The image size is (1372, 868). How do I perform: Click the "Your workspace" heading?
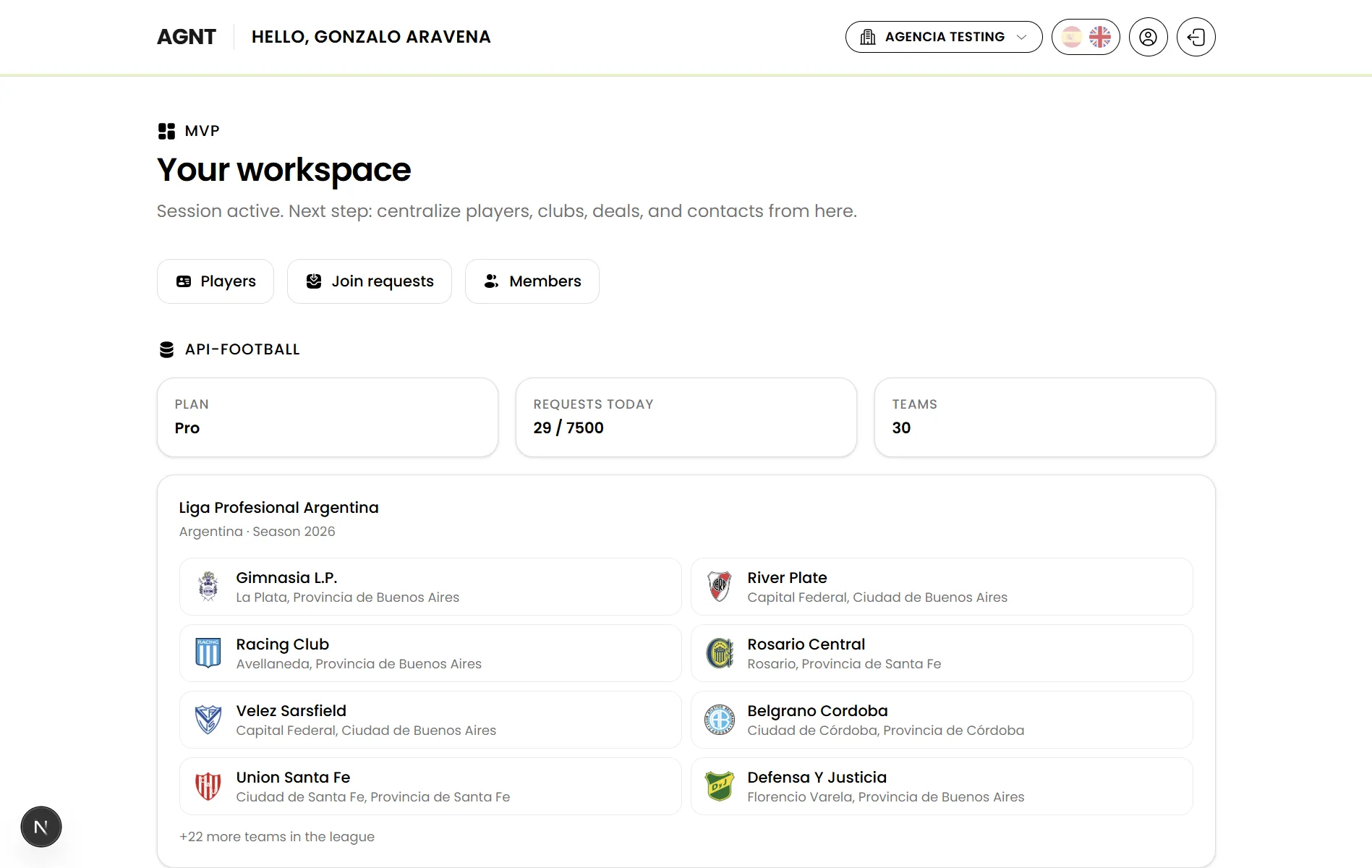pyautogui.click(x=284, y=170)
